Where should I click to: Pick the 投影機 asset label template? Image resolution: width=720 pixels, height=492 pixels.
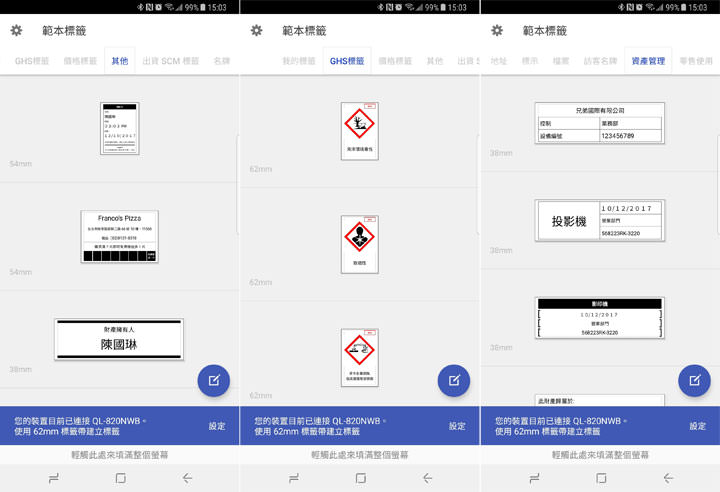[x=600, y=220]
